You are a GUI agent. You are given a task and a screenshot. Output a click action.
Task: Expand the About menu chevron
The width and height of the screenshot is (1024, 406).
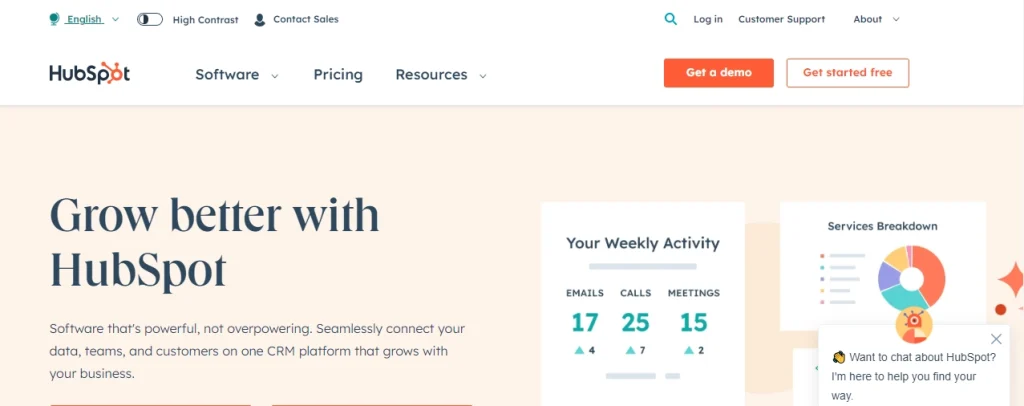[896, 19]
